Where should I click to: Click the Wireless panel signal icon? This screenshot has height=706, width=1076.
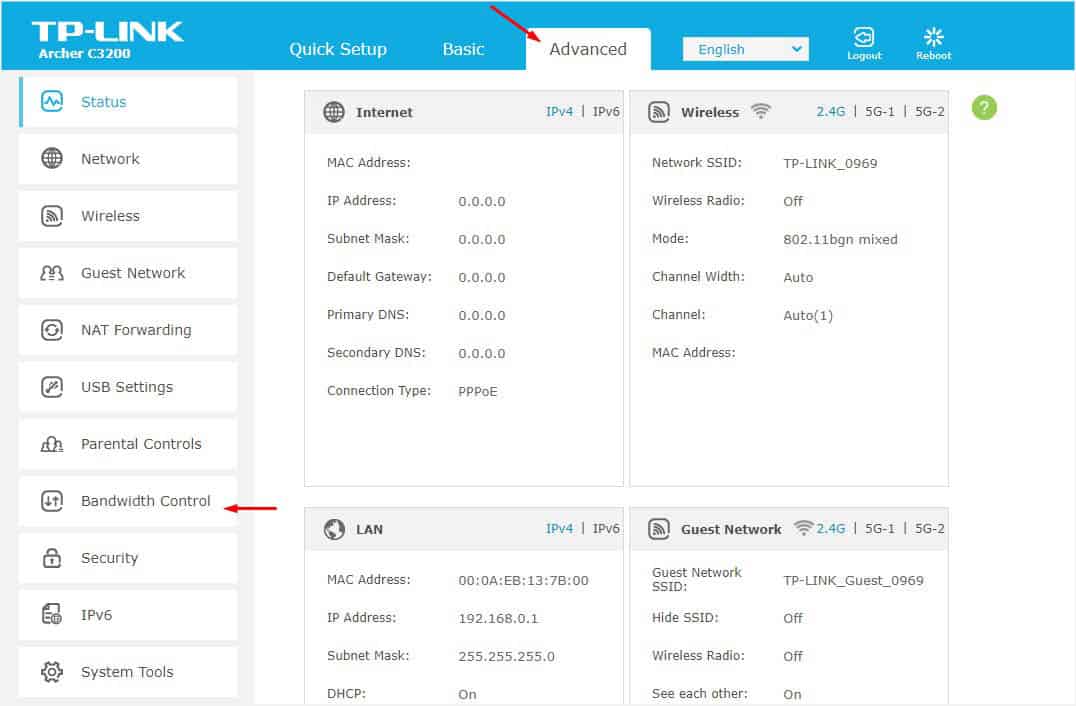click(659, 112)
